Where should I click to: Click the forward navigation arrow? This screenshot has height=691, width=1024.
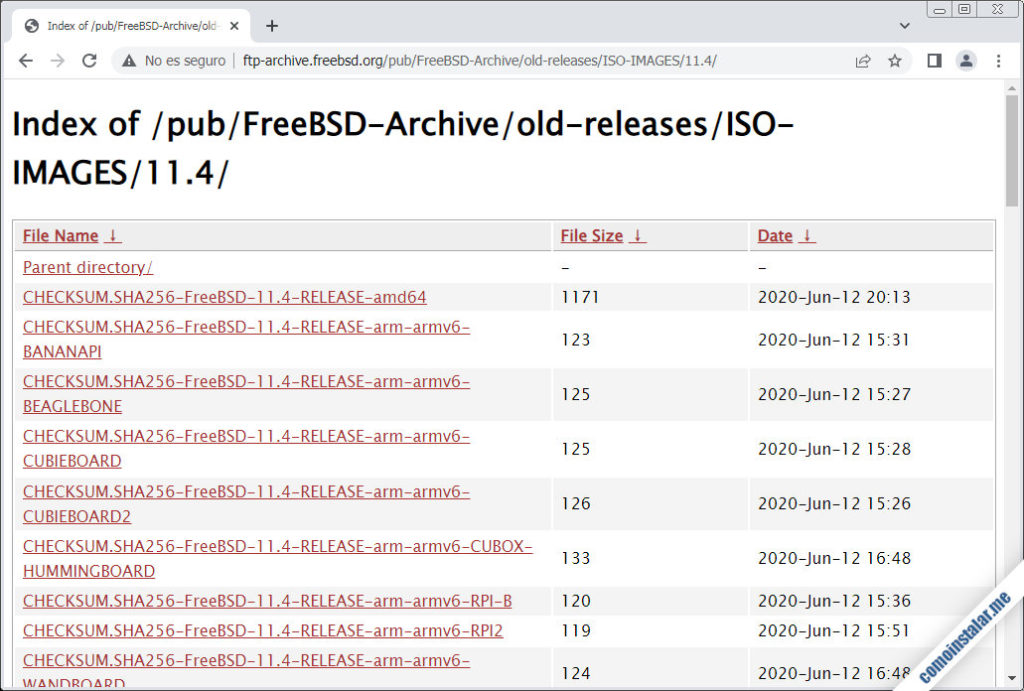[58, 60]
